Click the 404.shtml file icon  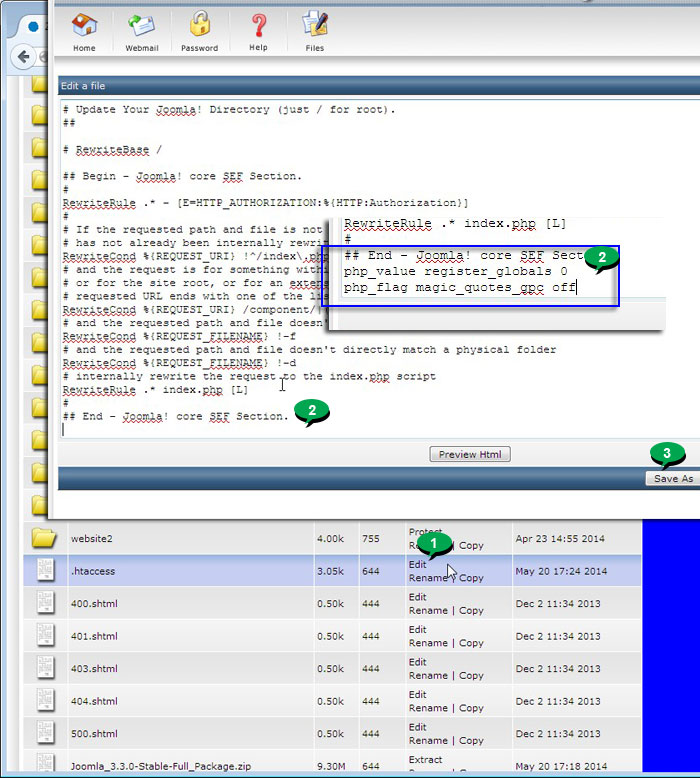coord(45,701)
